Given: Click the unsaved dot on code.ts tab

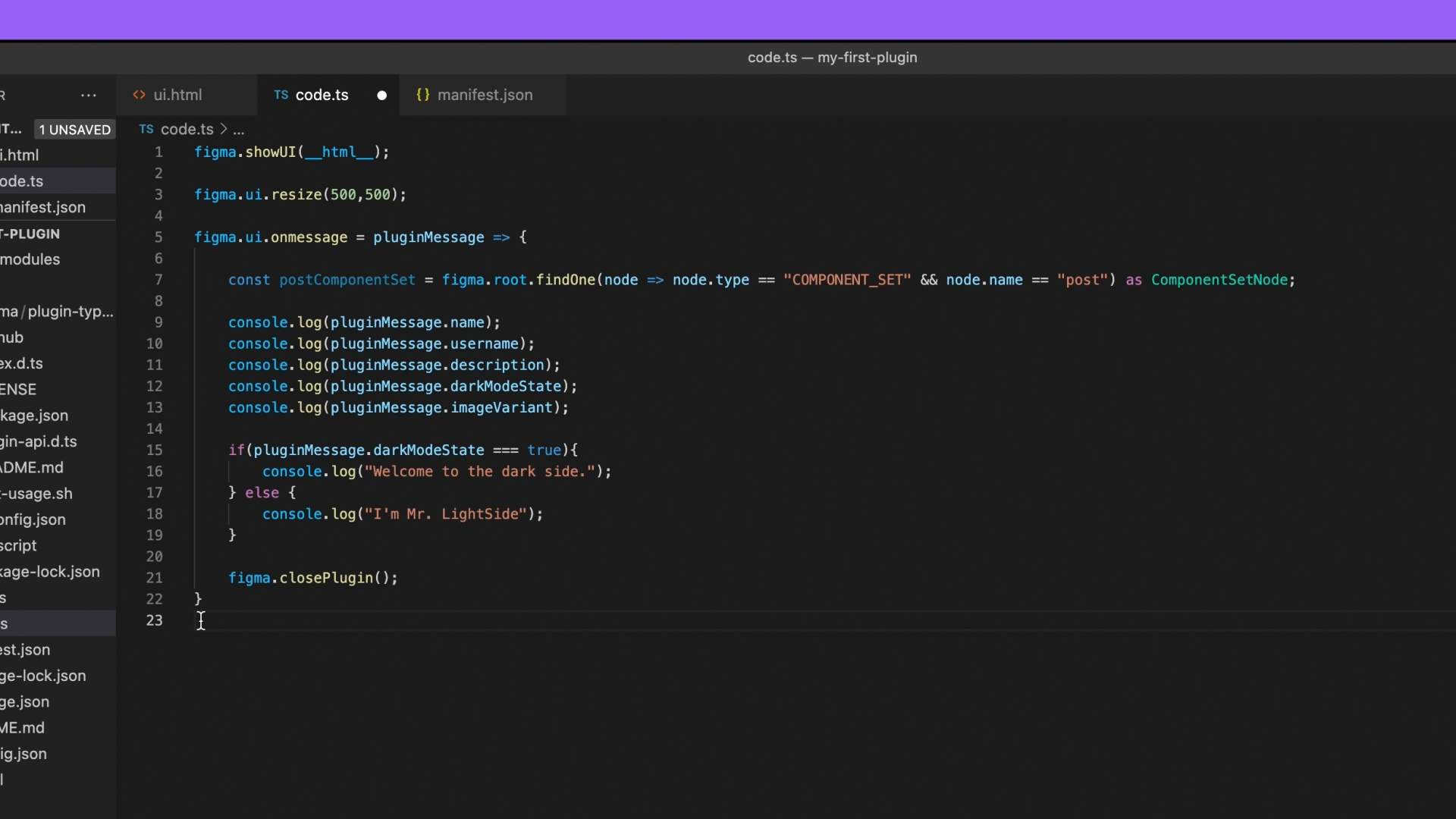Looking at the screenshot, I should 381,96.
